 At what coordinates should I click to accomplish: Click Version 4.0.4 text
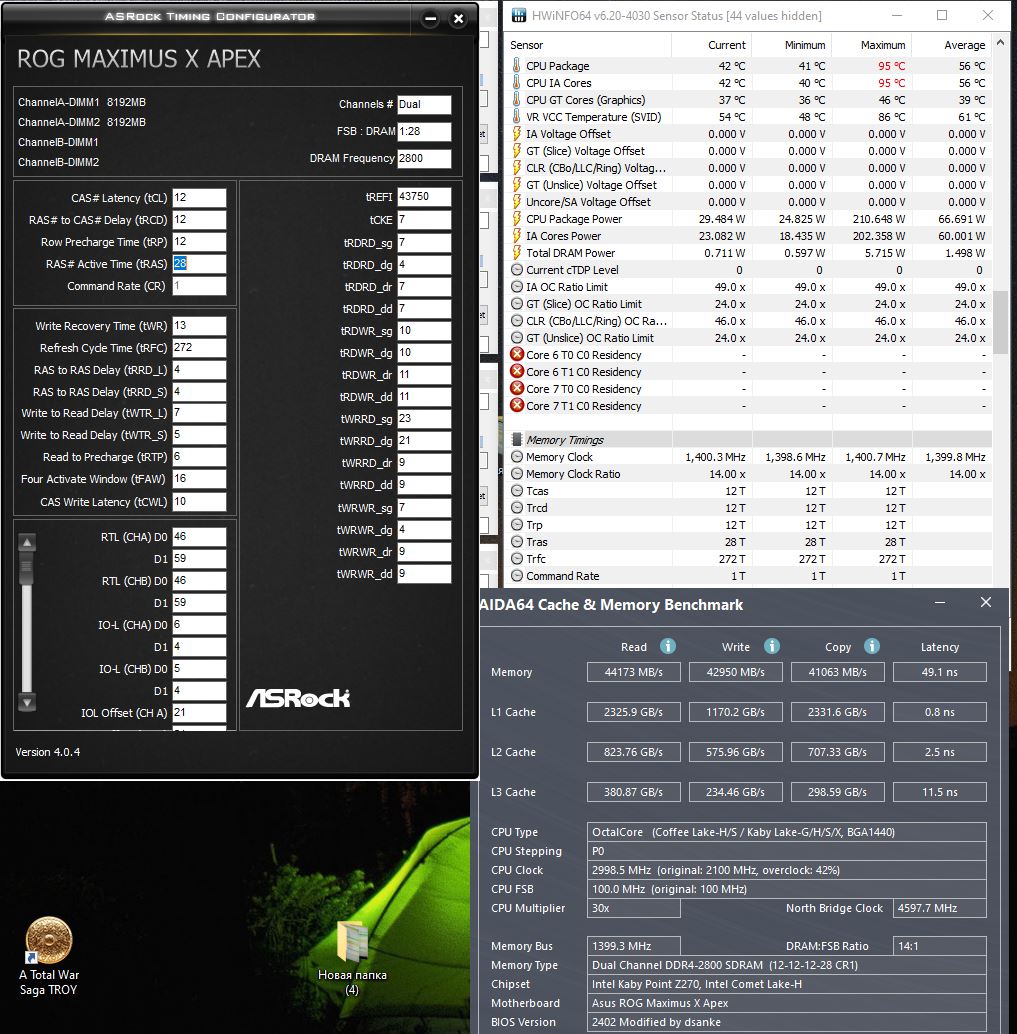pyautogui.click(x=47, y=752)
